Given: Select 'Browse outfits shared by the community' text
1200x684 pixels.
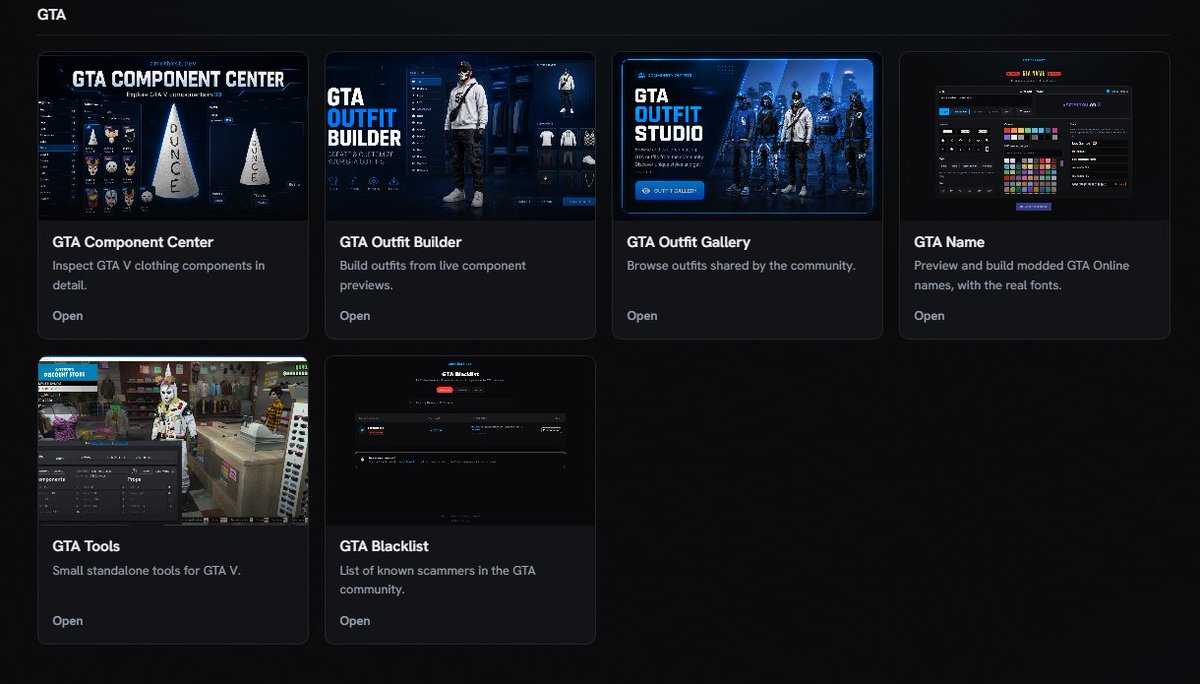Looking at the screenshot, I should [741, 266].
